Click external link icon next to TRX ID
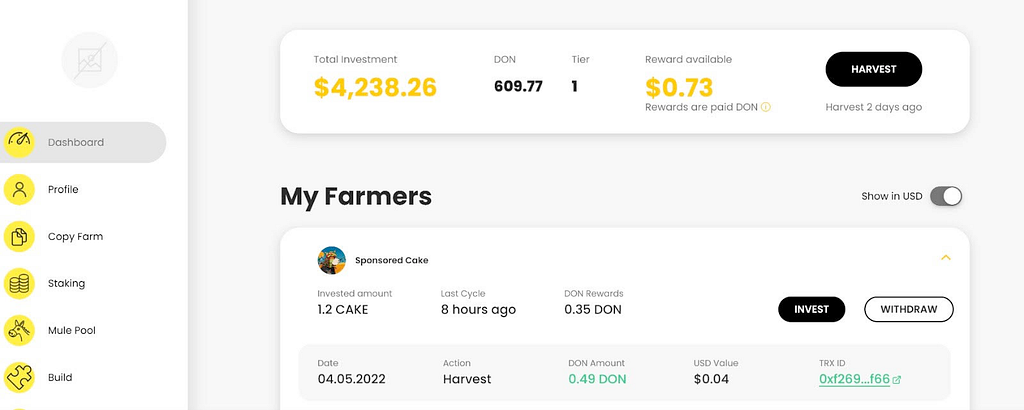The width and height of the screenshot is (1024, 410). (x=897, y=379)
